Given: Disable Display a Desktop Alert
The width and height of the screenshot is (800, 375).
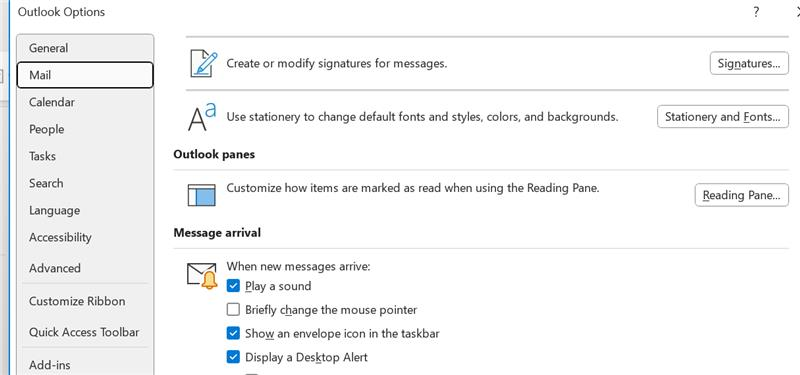Looking at the screenshot, I should tap(233, 357).
